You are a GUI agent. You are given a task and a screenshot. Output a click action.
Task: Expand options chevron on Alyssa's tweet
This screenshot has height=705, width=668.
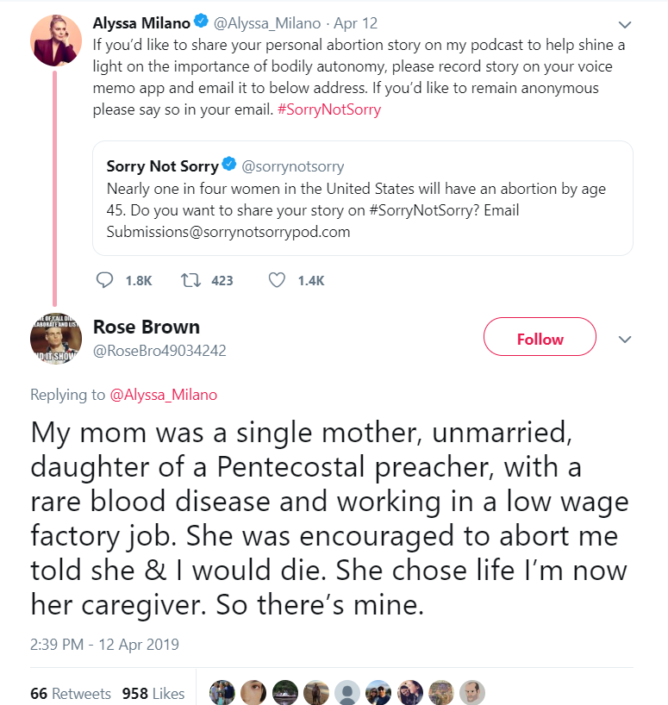(x=625, y=24)
